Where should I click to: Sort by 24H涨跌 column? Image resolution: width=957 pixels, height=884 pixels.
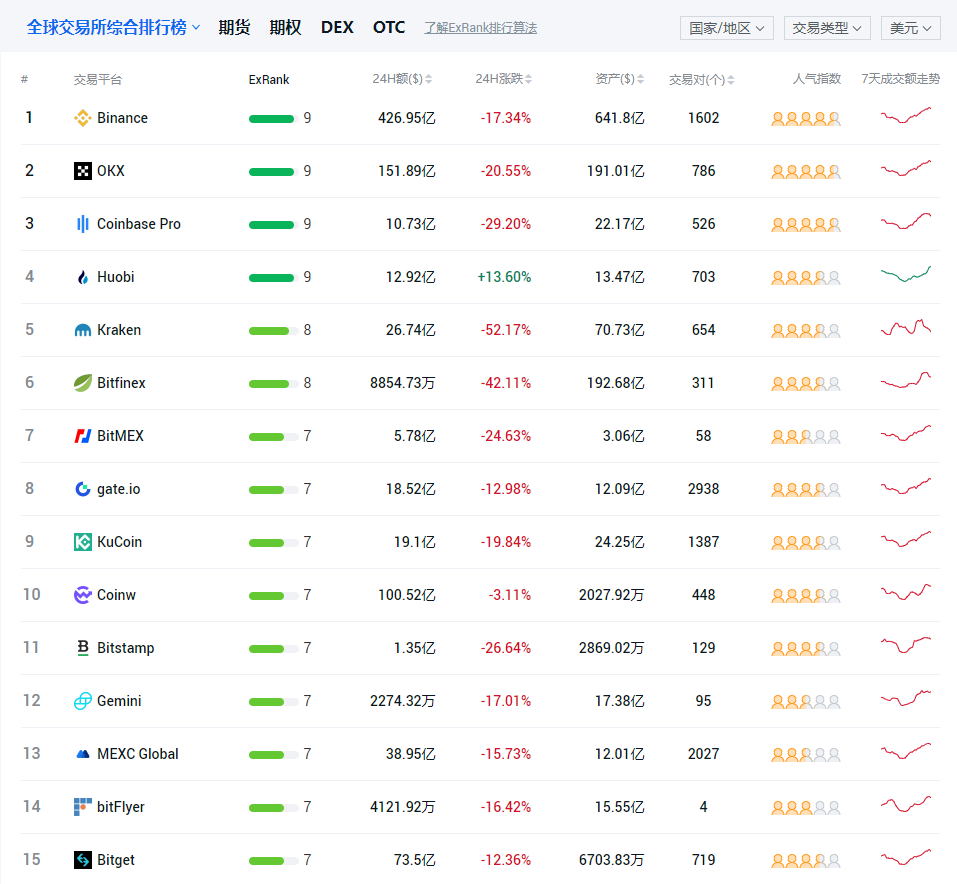(x=504, y=79)
